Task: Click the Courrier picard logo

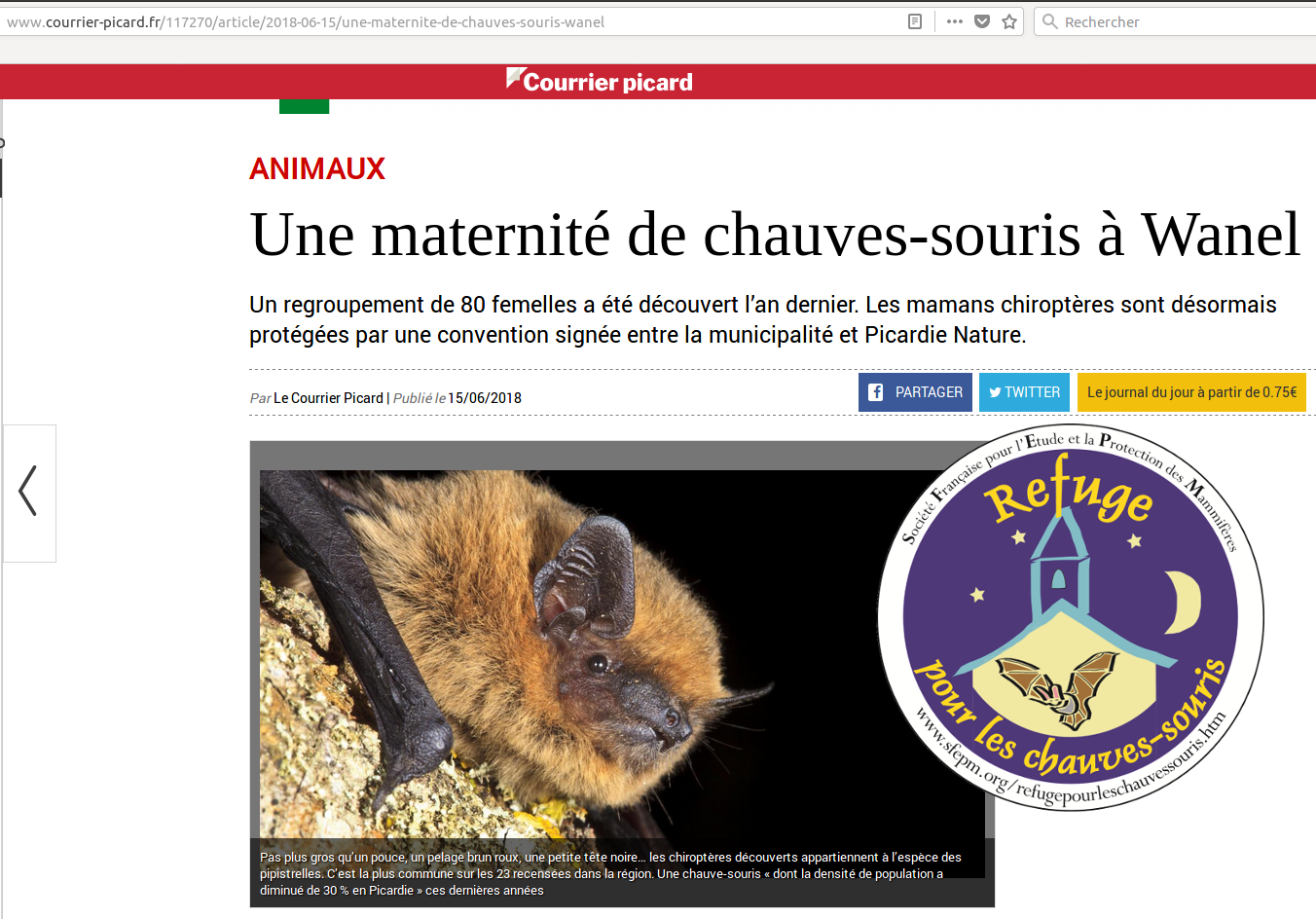Action: (600, 82)
